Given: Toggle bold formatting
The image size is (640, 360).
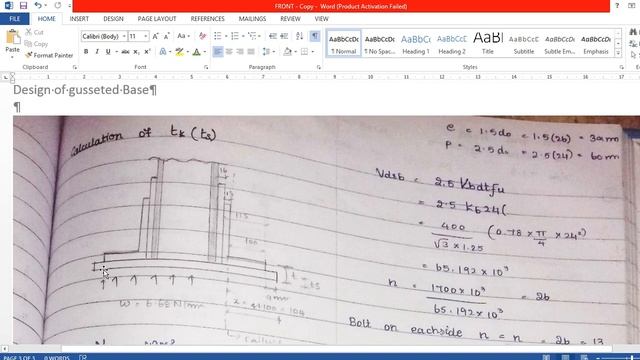Looking at the screenshot, I should click(x=86, y=52).
